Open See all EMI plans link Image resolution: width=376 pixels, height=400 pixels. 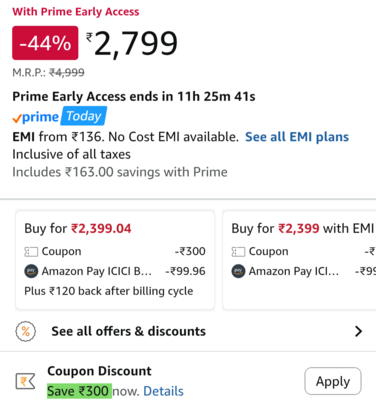tap(297, 137)
